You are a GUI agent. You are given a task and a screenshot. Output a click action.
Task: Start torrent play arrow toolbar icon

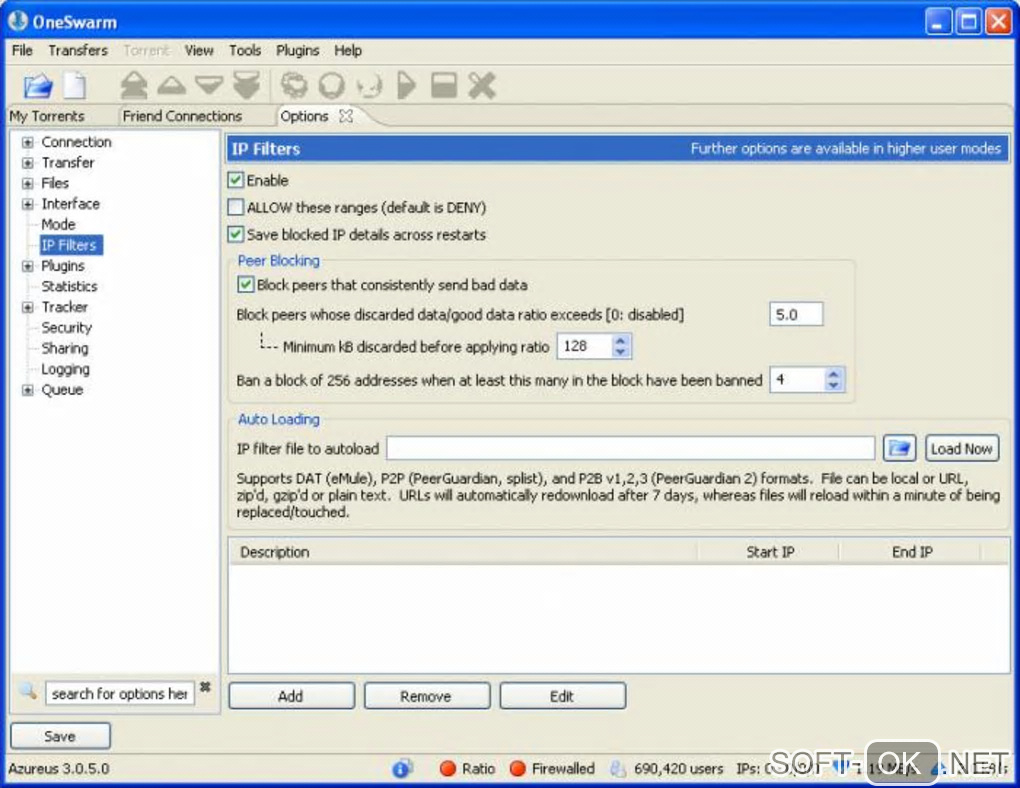tap(406, 85)
